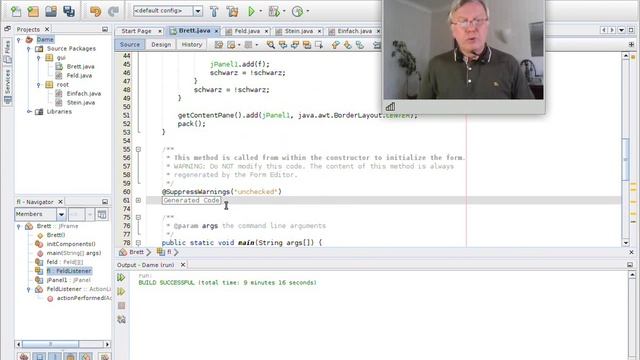The image size is (640, 360).
Task: Select the Brett.java editor tab
Action: 194,31
